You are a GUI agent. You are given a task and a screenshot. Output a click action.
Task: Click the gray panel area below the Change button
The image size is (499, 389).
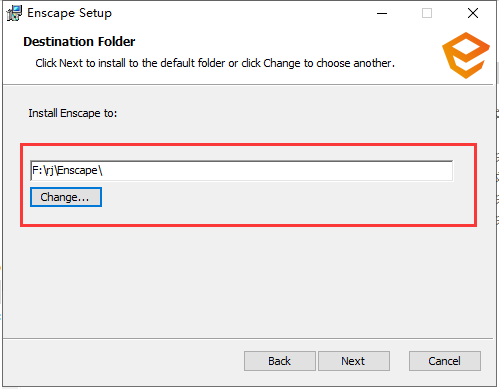tap(248, 280)
